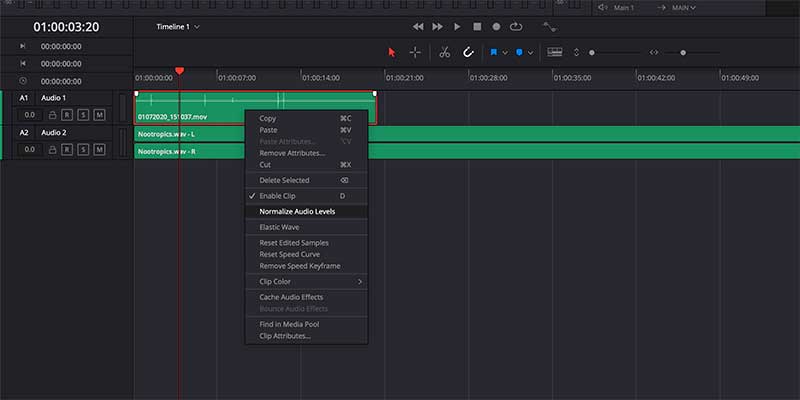Click the horizontal zoom icon
The image size is (800, 400).
click(654, 53)
